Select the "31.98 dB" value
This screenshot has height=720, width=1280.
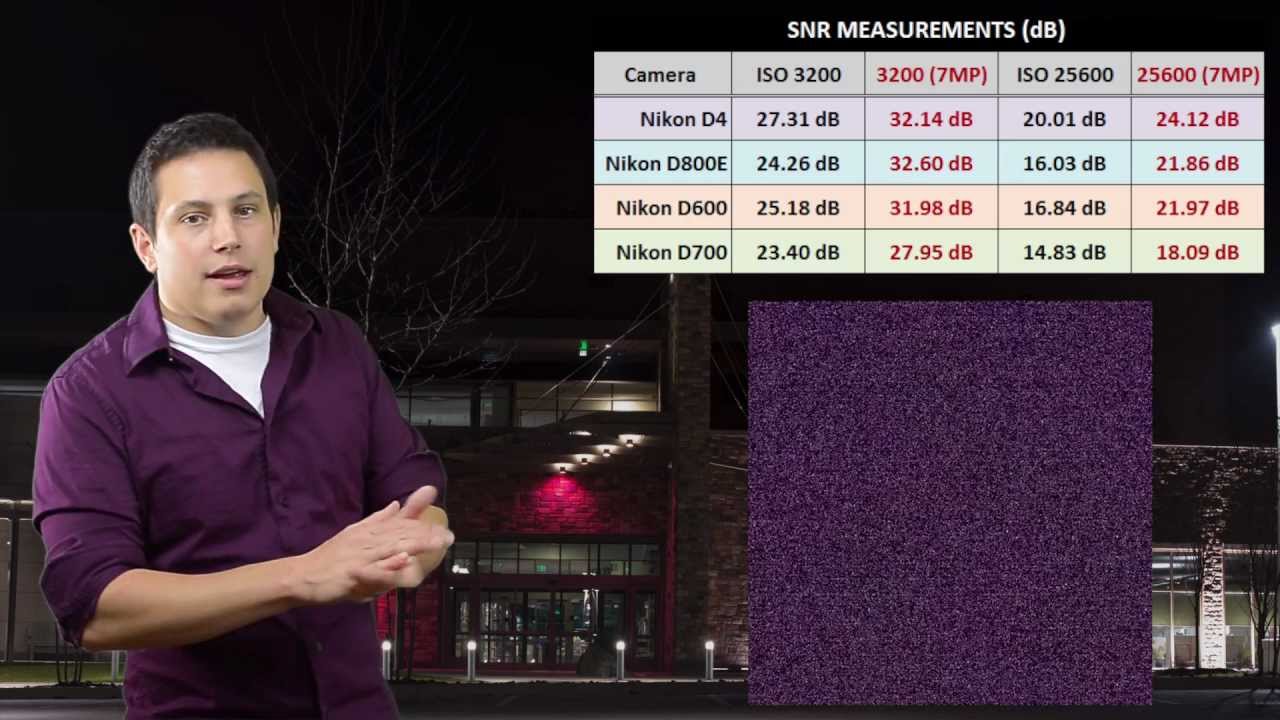[931, 208]
